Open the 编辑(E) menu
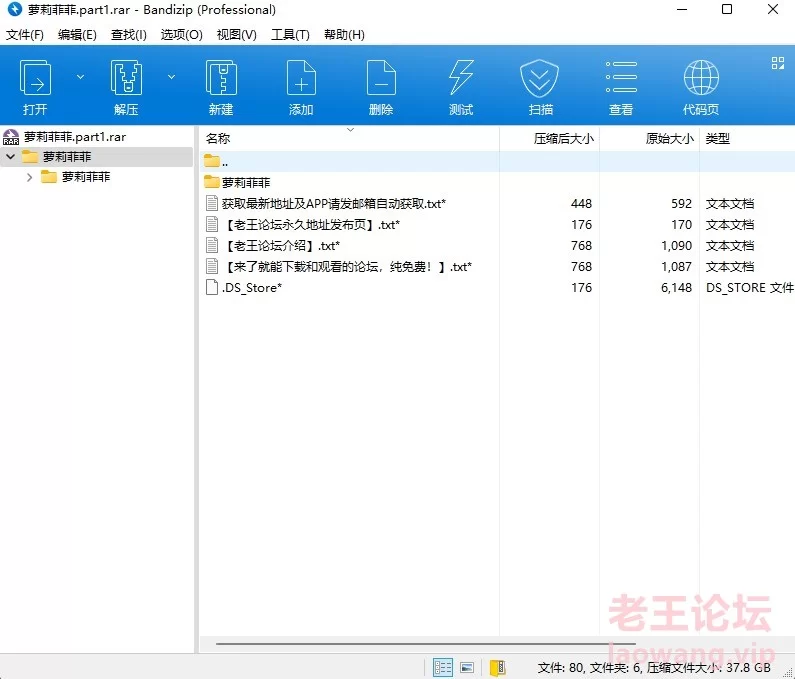The width and height of the screenshot is (795, 679). (77, 34)
